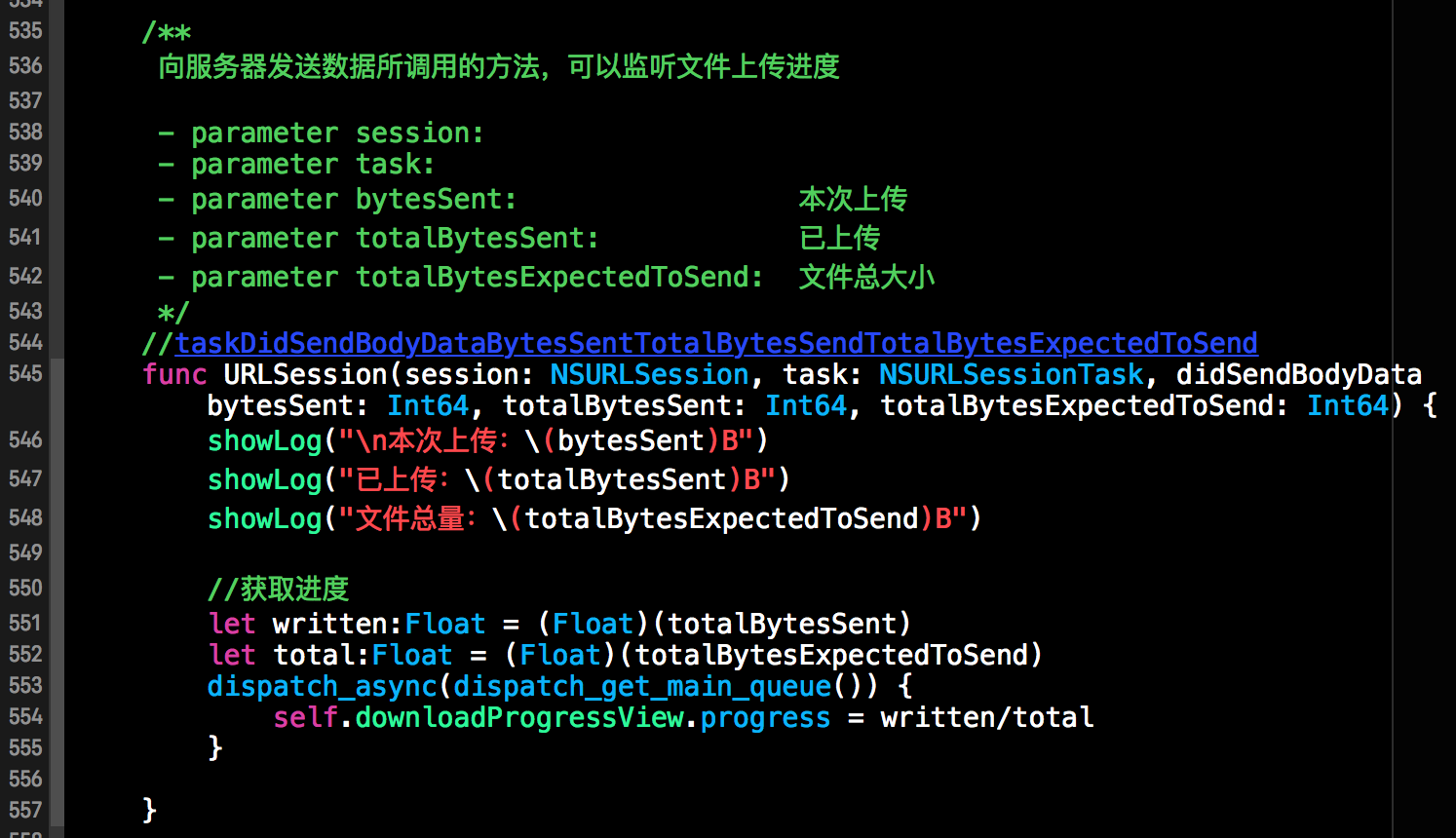This screenshot has height=838, width=1456.
Task: Click the didSendBodyData parameter label
Action: (1298, 374)
